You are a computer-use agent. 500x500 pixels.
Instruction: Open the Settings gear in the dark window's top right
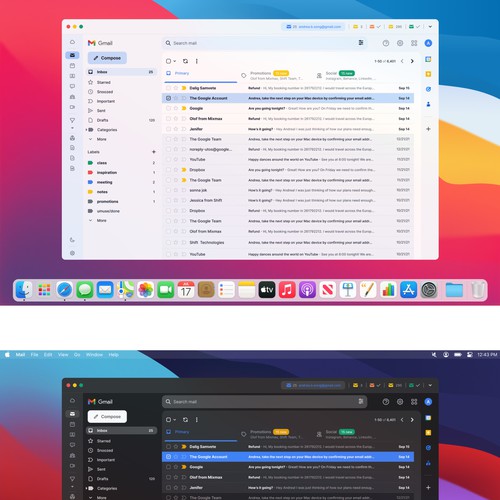[400, 402]
